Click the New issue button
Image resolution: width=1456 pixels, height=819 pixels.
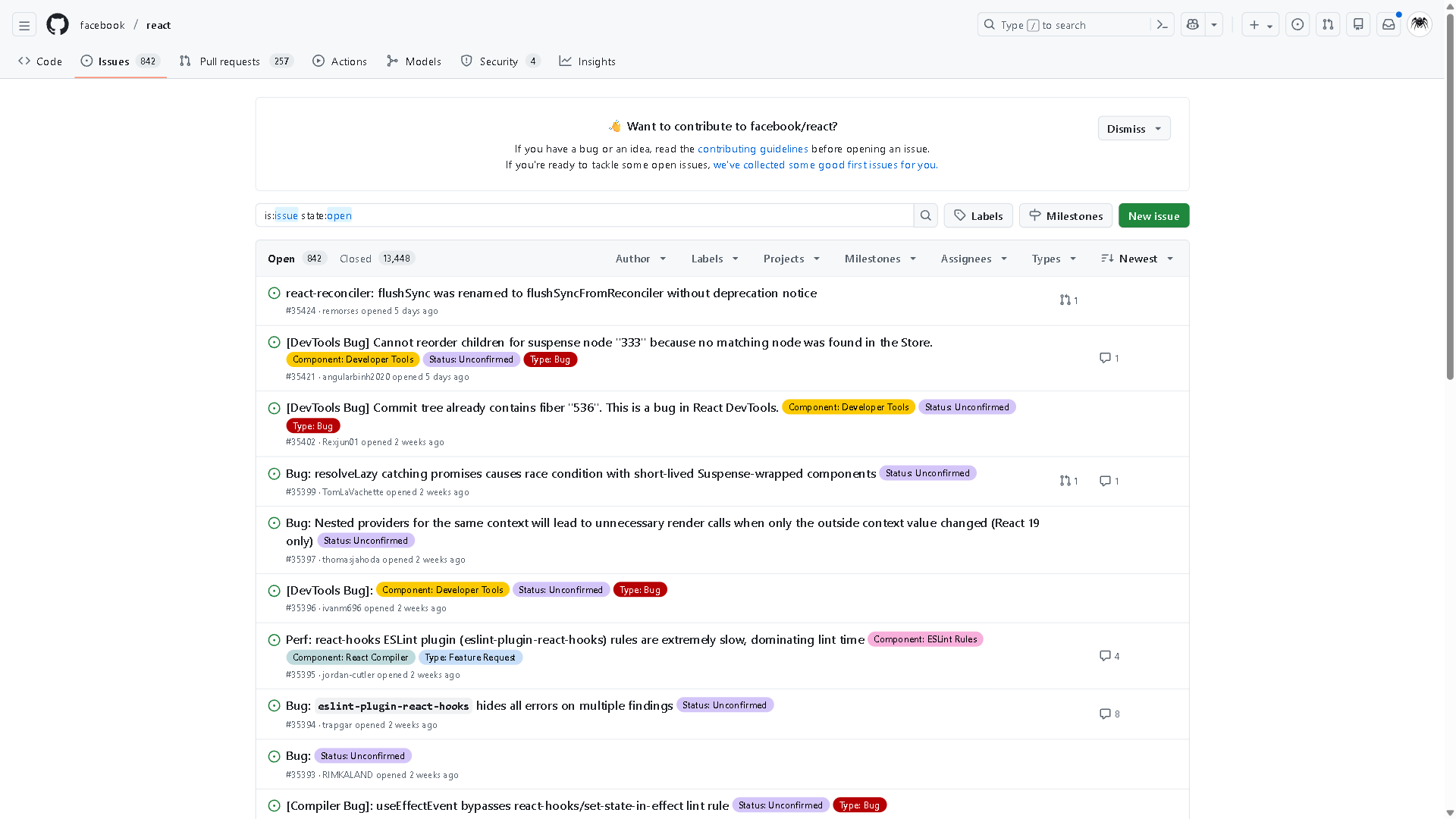tap(1153, 216)
